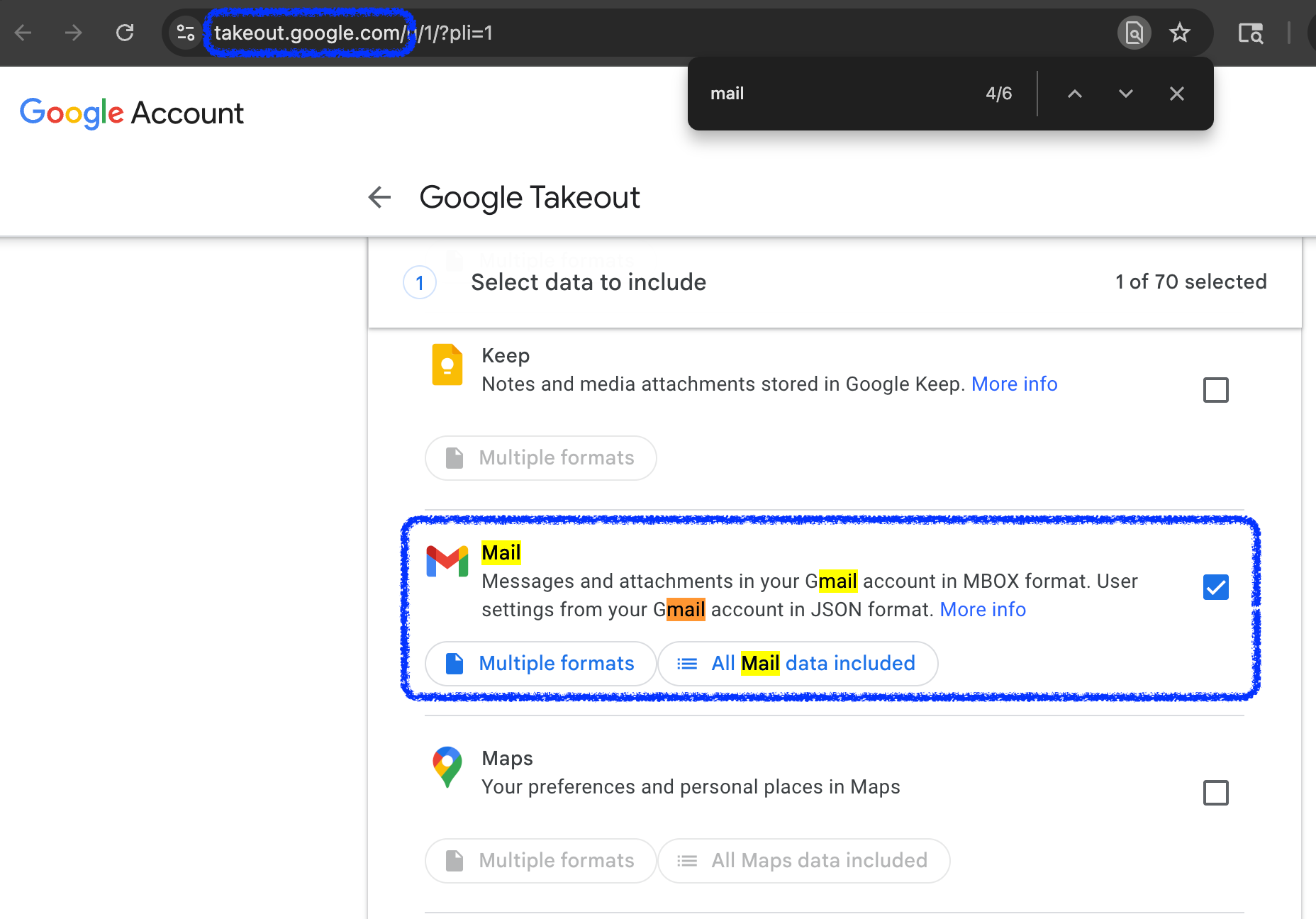
Task: Open Keep 'More info' link
Action: click(1014, 384)
